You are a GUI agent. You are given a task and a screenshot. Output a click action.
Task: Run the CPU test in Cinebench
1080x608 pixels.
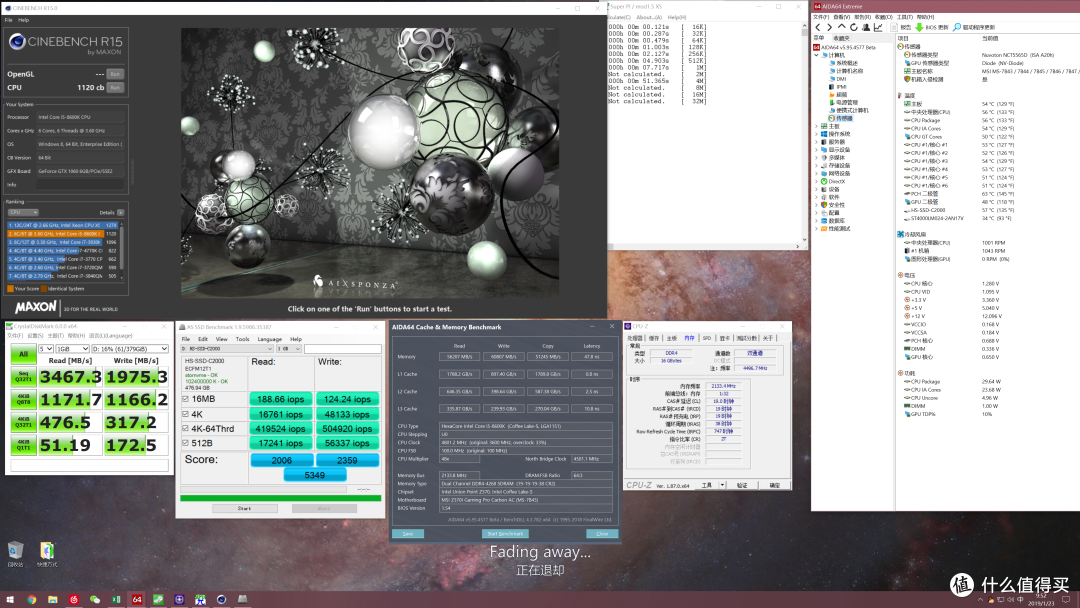pos(115,87)
